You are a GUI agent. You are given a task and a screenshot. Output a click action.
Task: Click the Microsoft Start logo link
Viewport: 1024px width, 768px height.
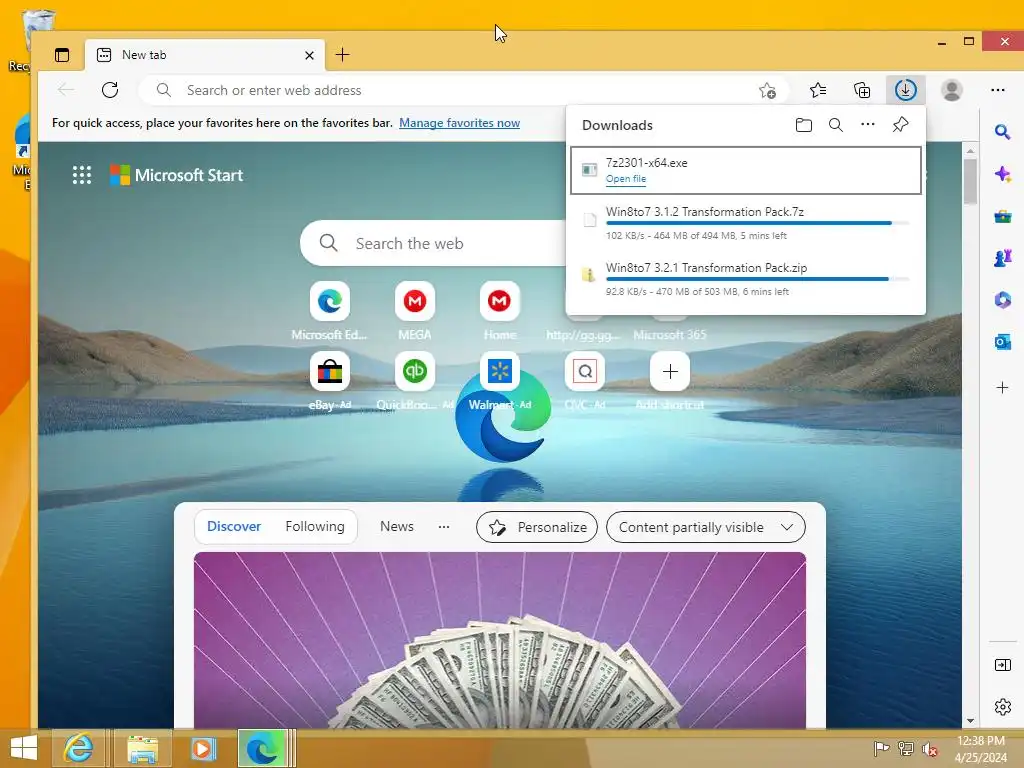pyautogui.click(x=176, y=175)
